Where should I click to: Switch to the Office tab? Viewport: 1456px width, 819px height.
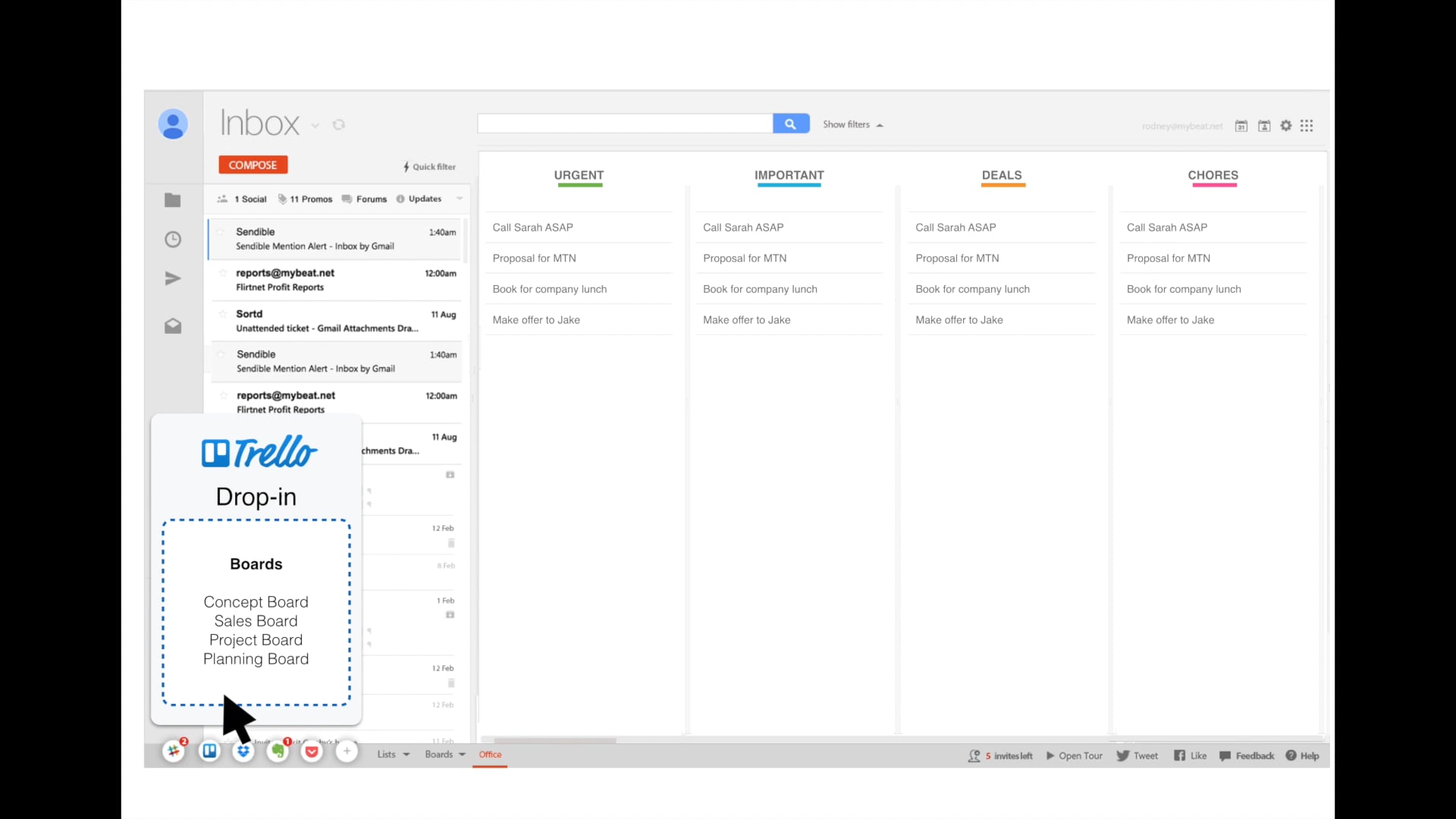coord(490,755)
